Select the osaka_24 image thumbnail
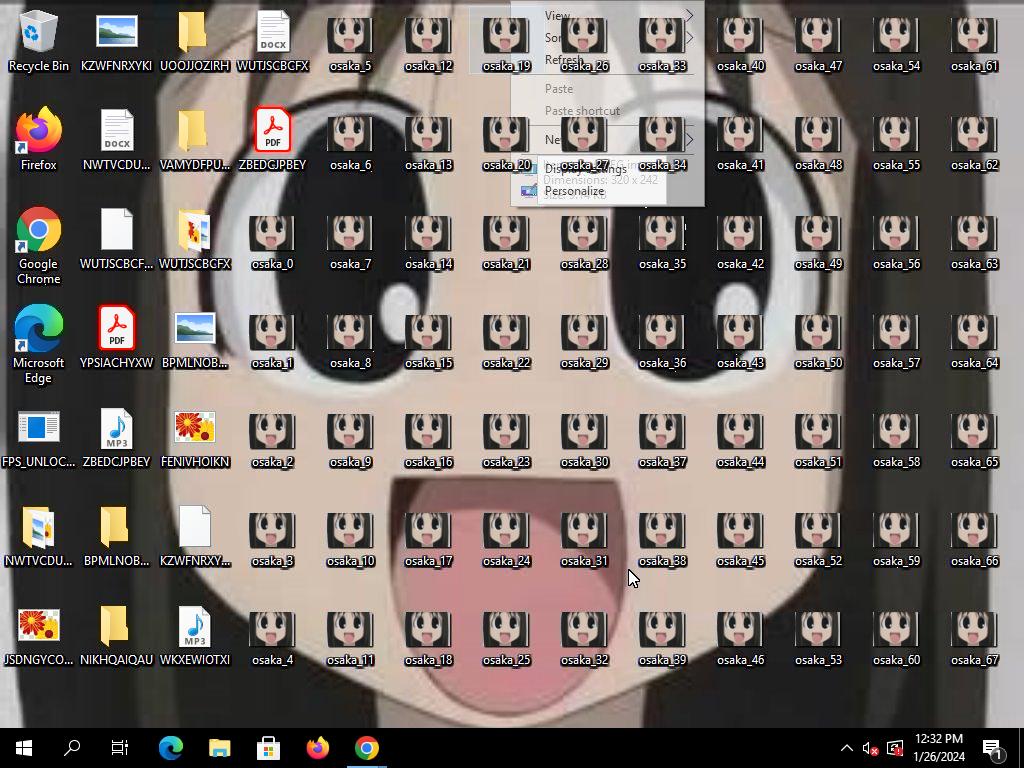 pos(506,540)
